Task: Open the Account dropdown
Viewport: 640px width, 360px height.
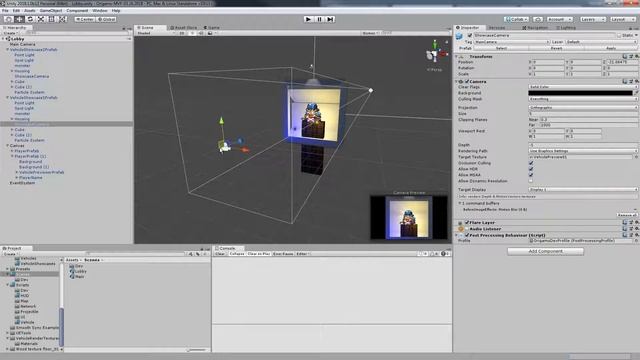Action: [560, 19]
